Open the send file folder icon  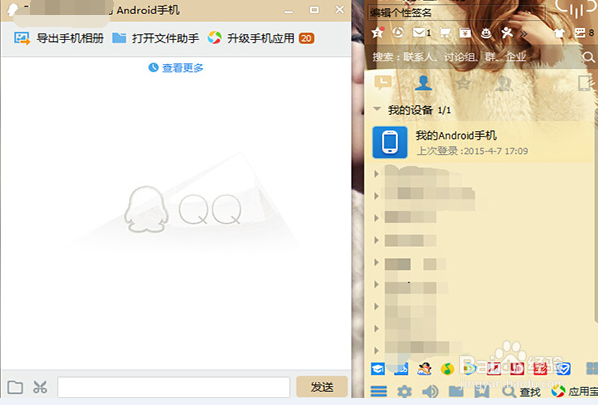[15, 387]
